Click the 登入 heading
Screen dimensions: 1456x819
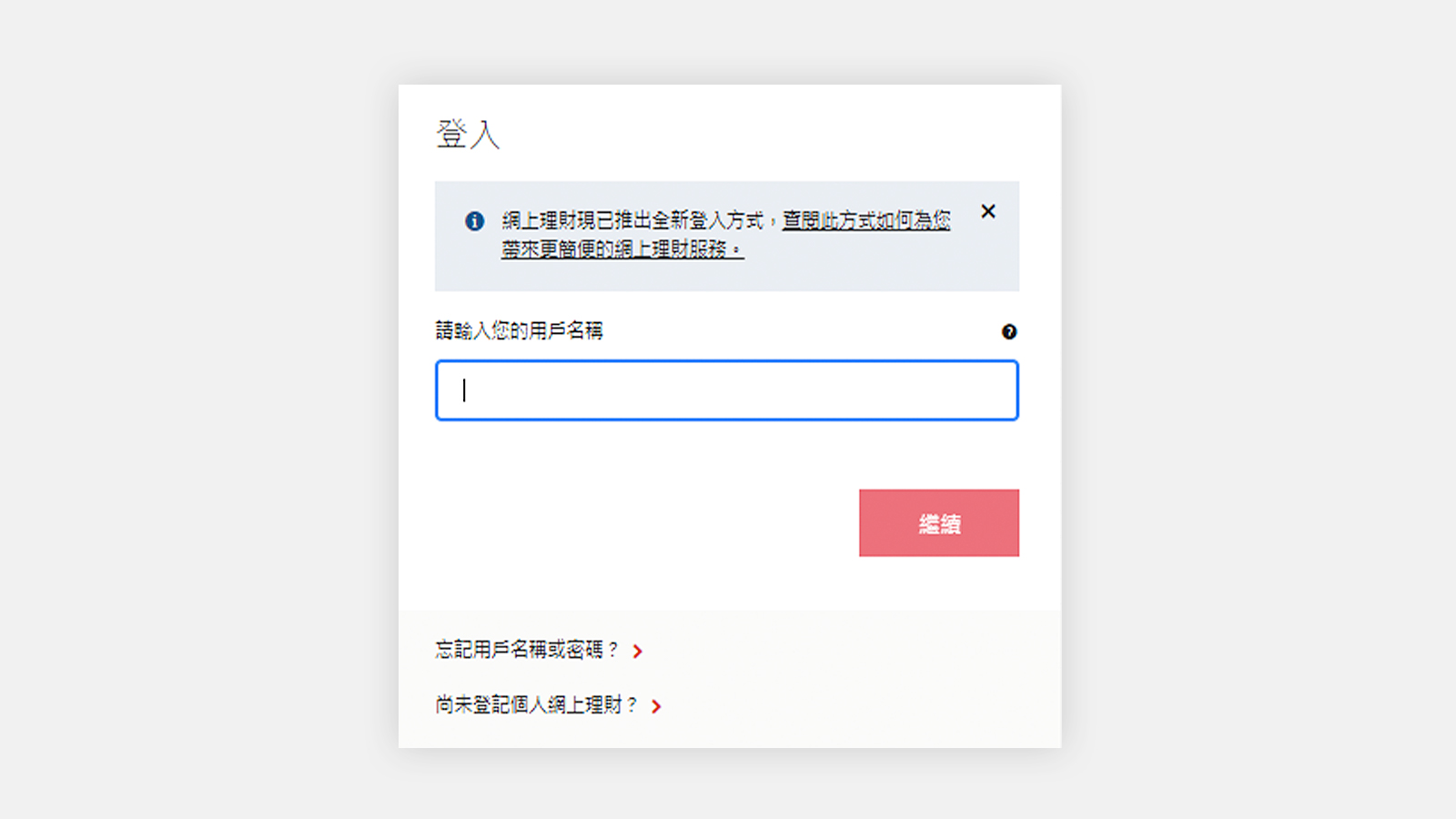point(468,134)
